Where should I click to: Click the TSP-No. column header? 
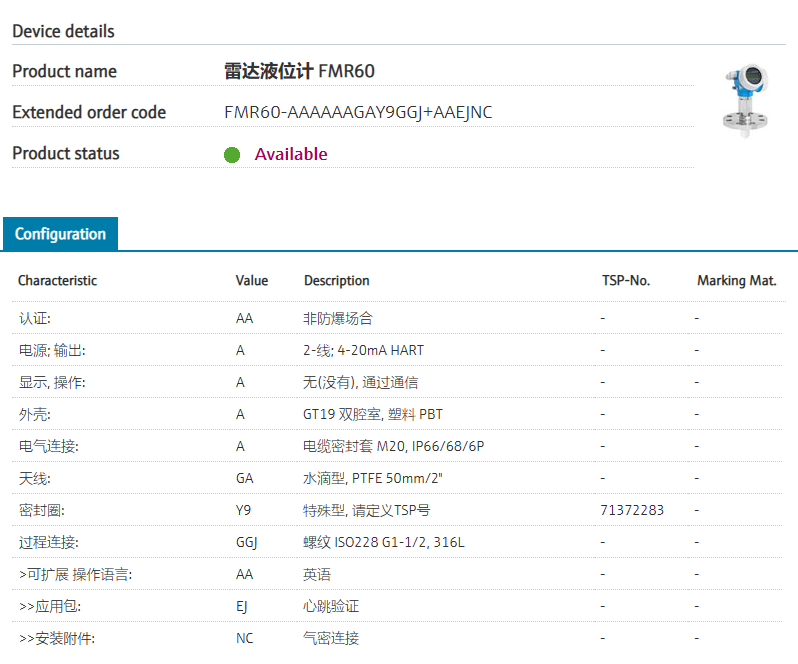(x=625, y=281)
